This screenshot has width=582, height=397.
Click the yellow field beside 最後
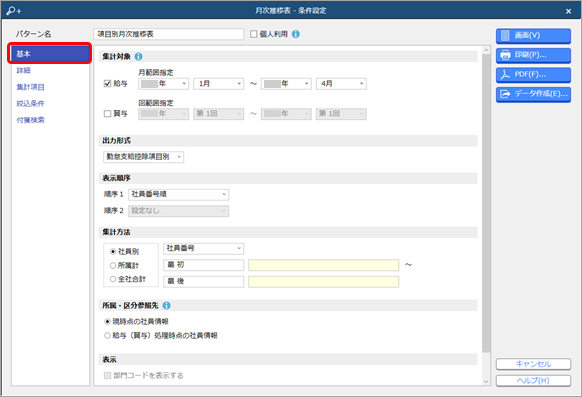[323, 282]
